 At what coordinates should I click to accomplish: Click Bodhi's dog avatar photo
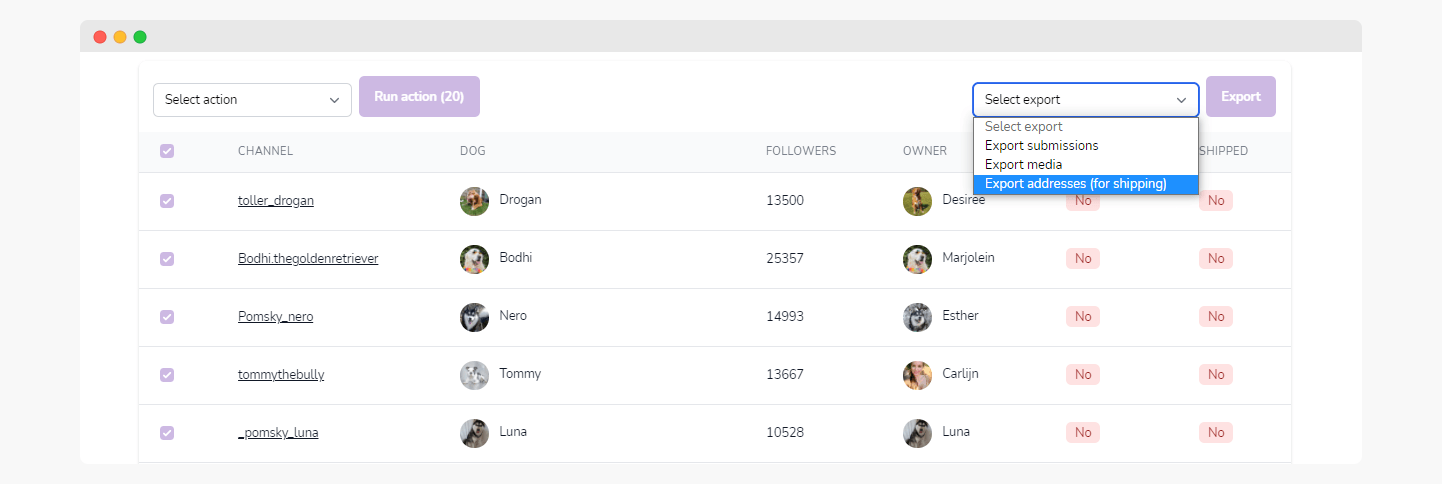[x=474, y=259]
